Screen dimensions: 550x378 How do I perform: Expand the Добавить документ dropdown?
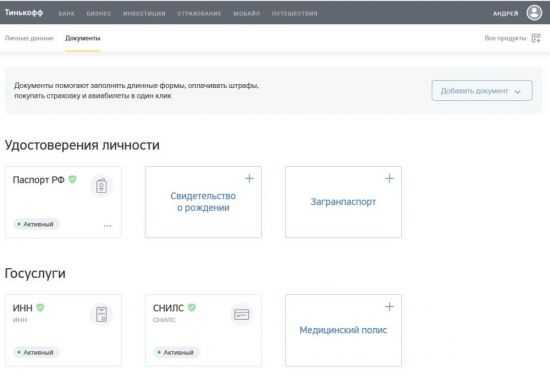point(482,91)
